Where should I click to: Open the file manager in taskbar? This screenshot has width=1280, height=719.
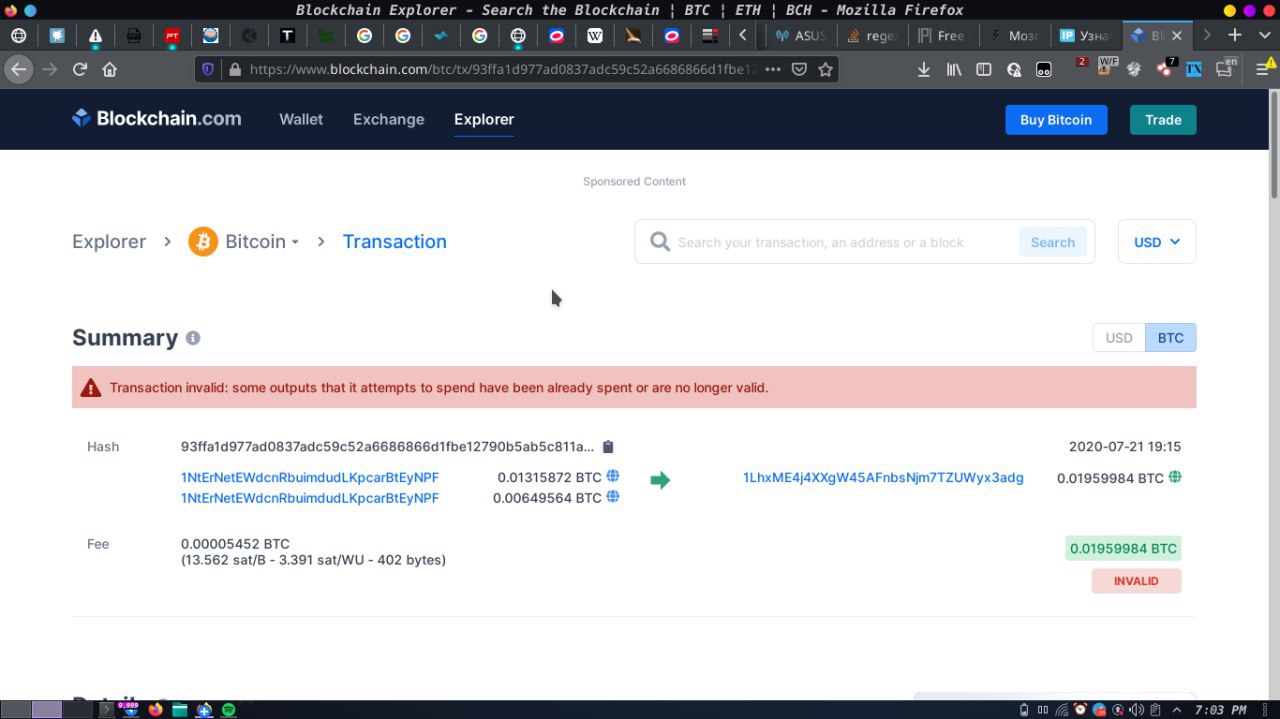click(x=180, y=709)
